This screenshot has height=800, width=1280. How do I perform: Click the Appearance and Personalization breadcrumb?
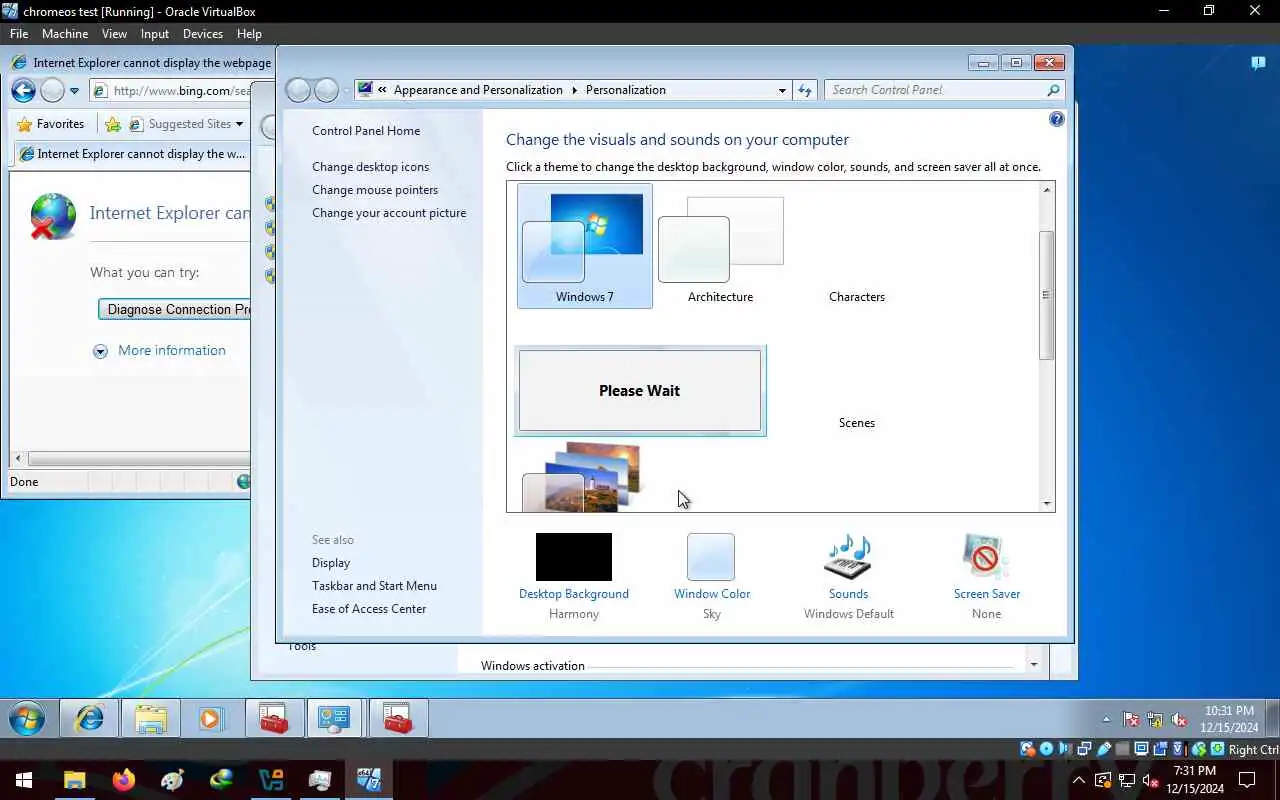coord(478,90)
